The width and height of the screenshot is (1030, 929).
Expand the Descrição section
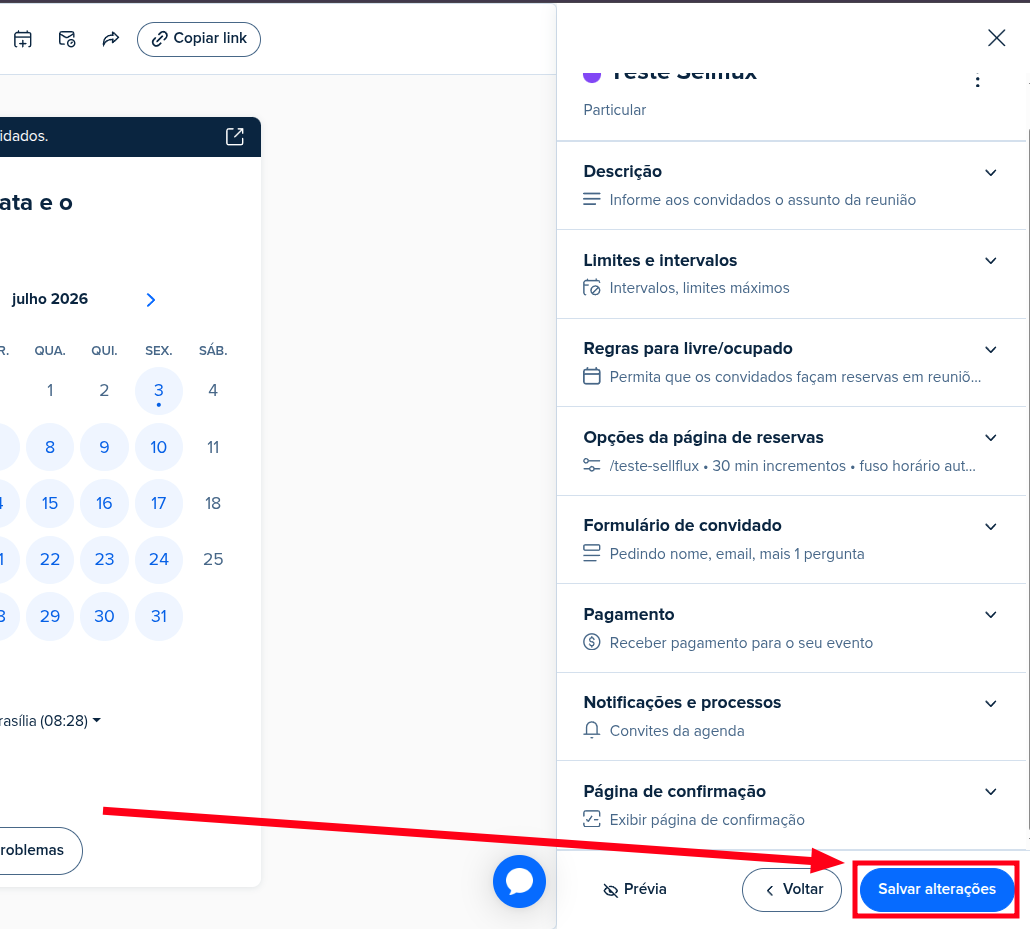click(791, 185)
